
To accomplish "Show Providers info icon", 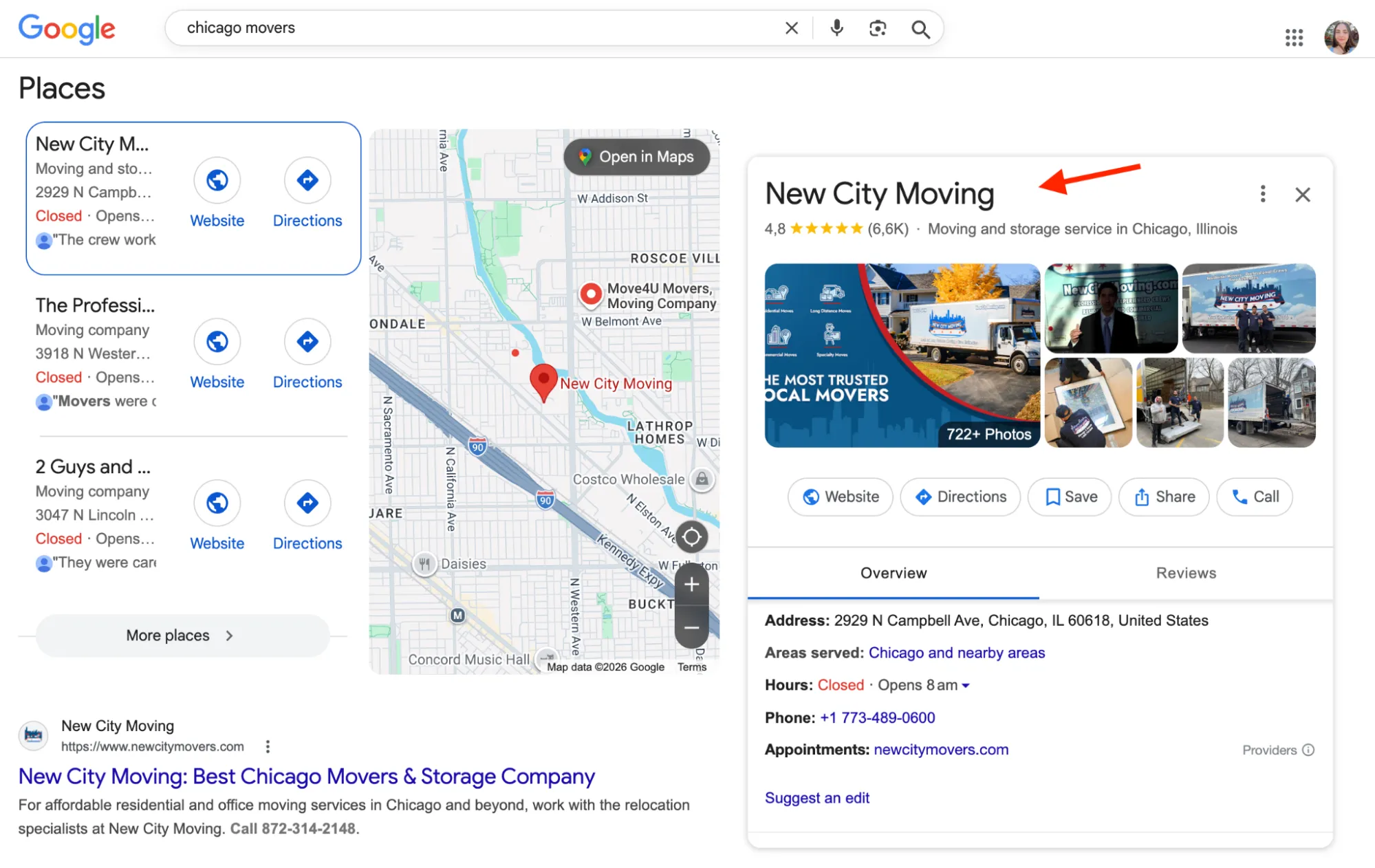I will click(1308, 750).
